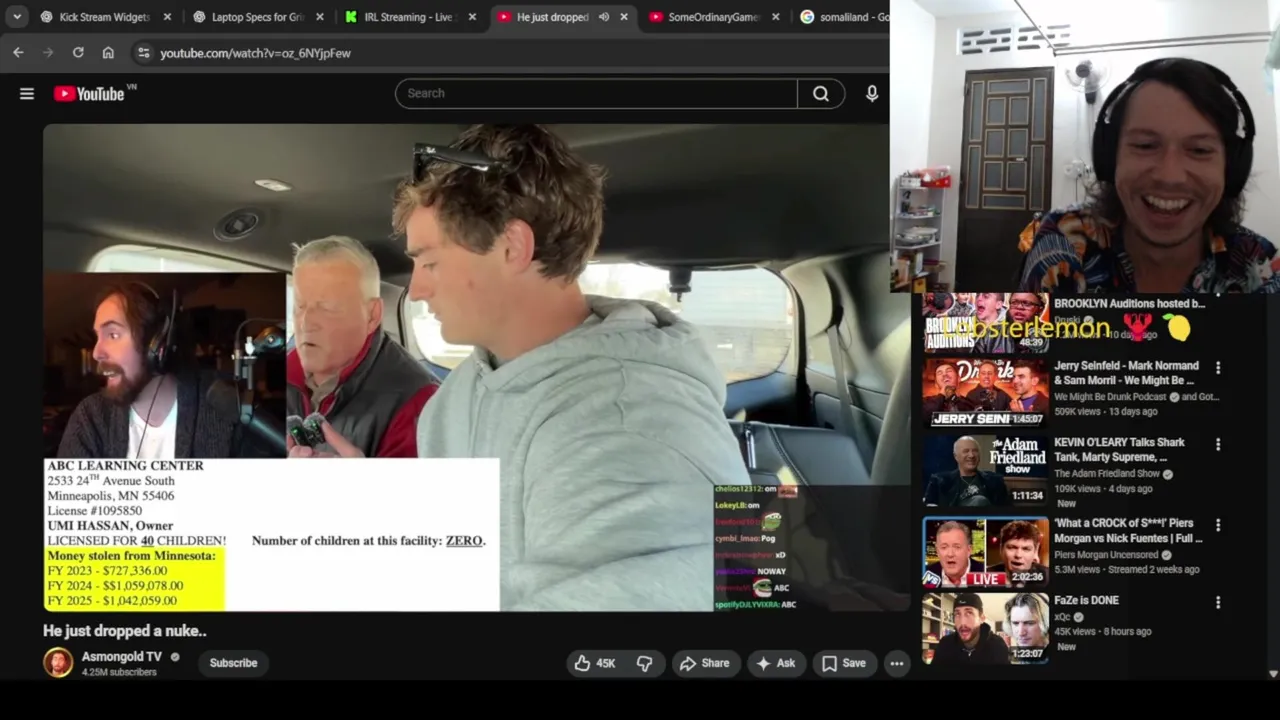Open the Ask AI button

tap(776, 663)
